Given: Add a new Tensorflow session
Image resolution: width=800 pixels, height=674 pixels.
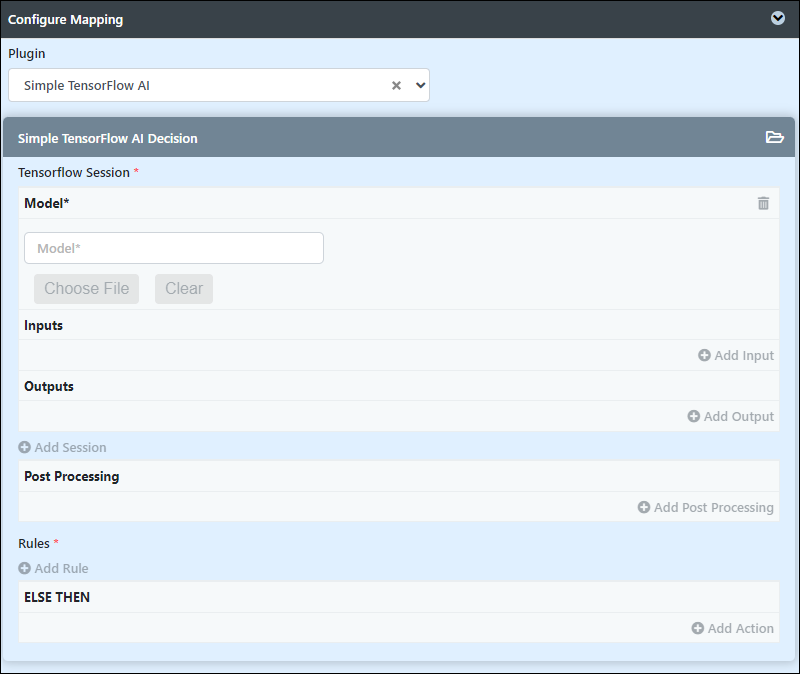Looking at the screenshot, I should click(x=62, y=447).
